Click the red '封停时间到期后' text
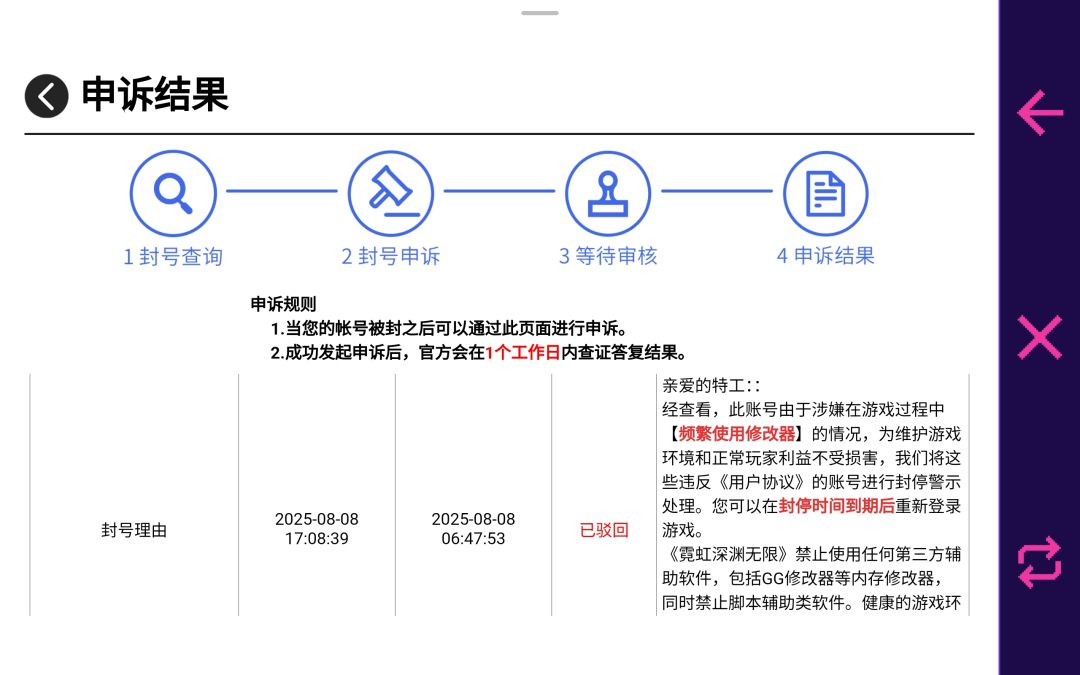This screenshot has height=675, width=1080. [x=836, y=506]
